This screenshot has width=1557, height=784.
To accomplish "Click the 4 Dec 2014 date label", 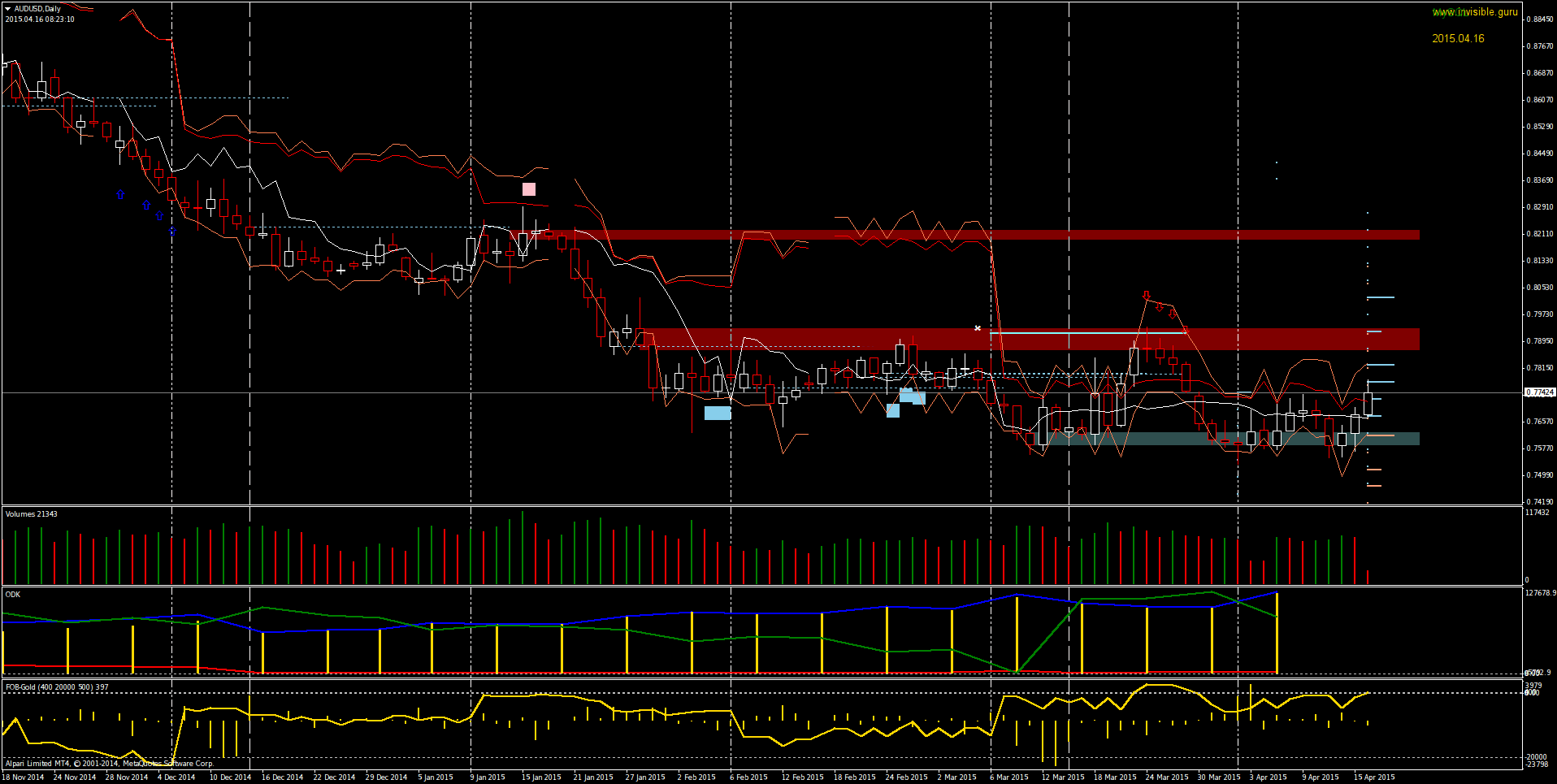I will pyautogui.click(x=176, y=778).
